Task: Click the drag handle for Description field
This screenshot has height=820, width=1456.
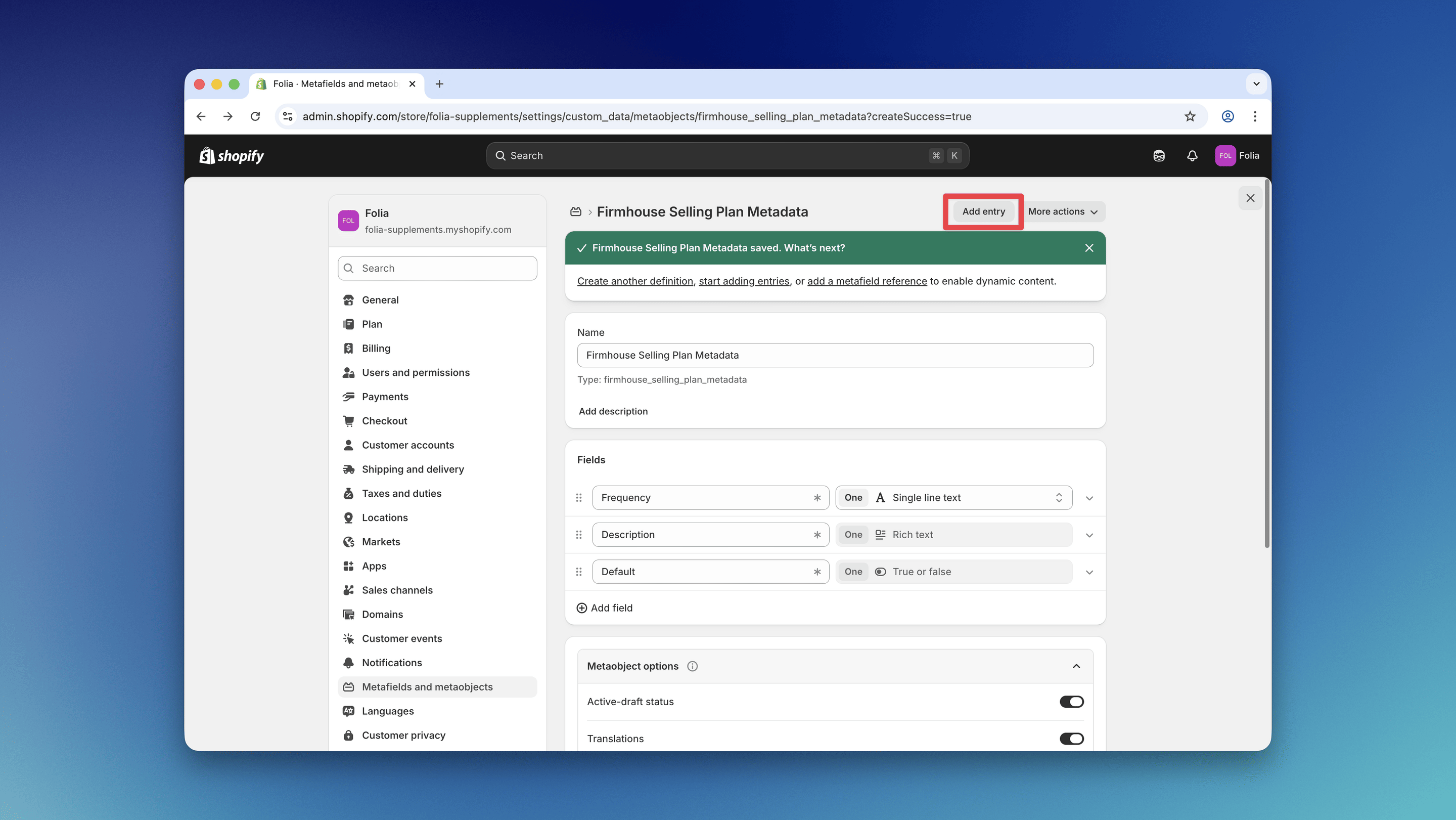Action: pyautogui.click(x=579, y=534)
